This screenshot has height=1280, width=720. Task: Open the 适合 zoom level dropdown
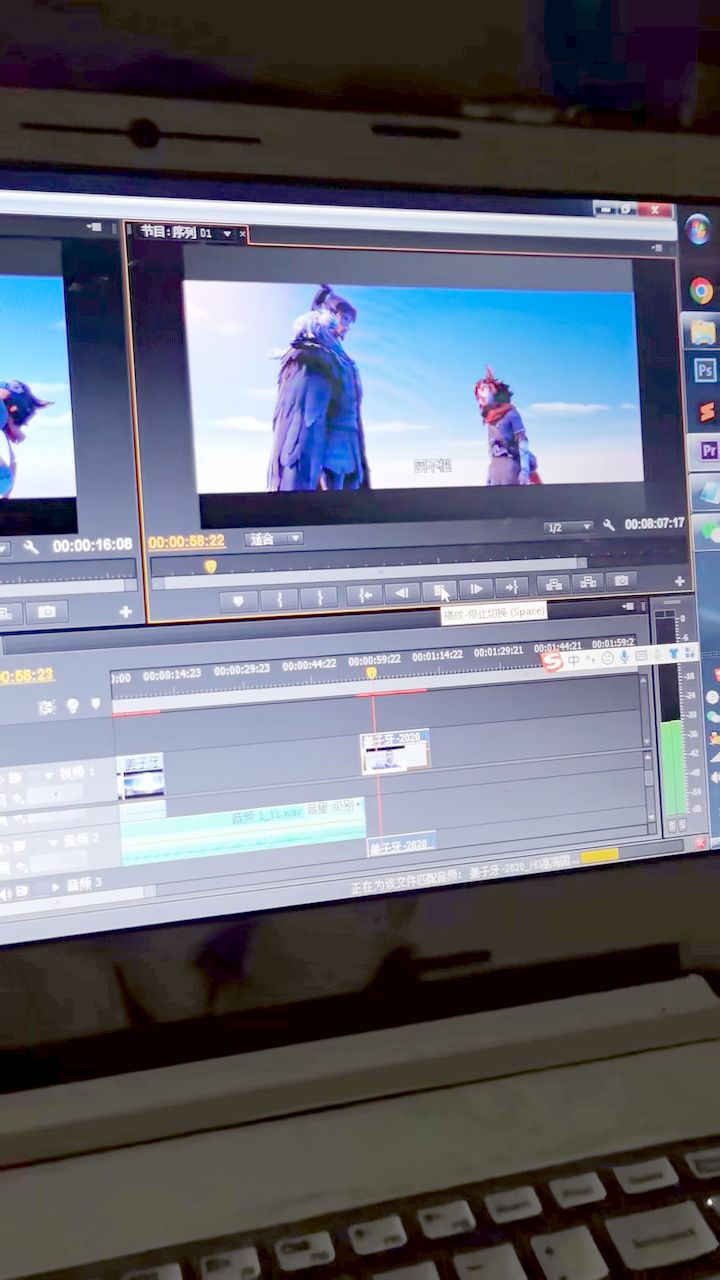click(x=273, y=539)
